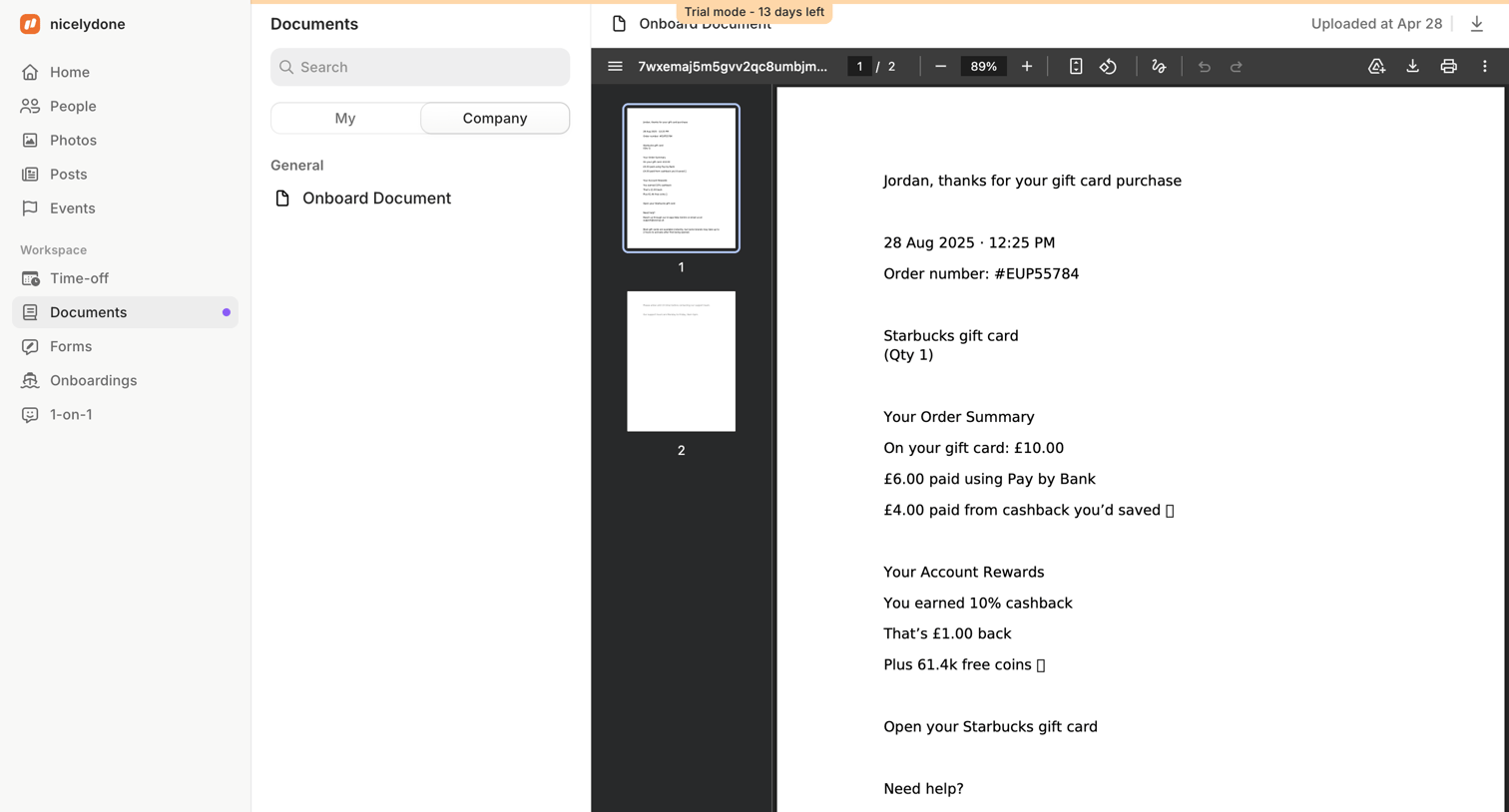Click the 'General' section heading
This screenshot has height=812, width=1509.
tap(297, 166)
